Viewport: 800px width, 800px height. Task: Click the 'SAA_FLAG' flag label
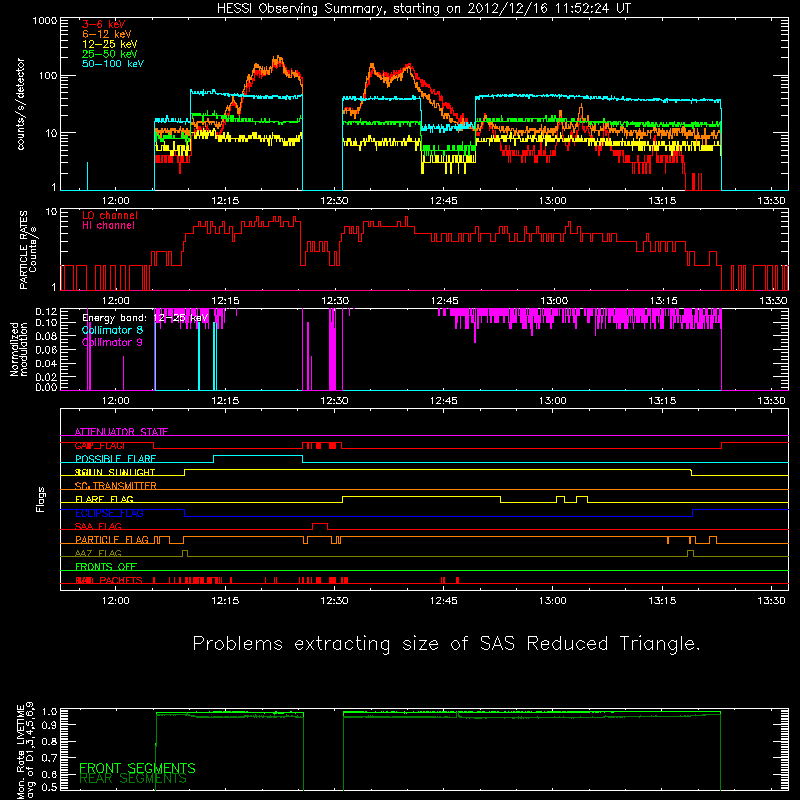(98, 527)
